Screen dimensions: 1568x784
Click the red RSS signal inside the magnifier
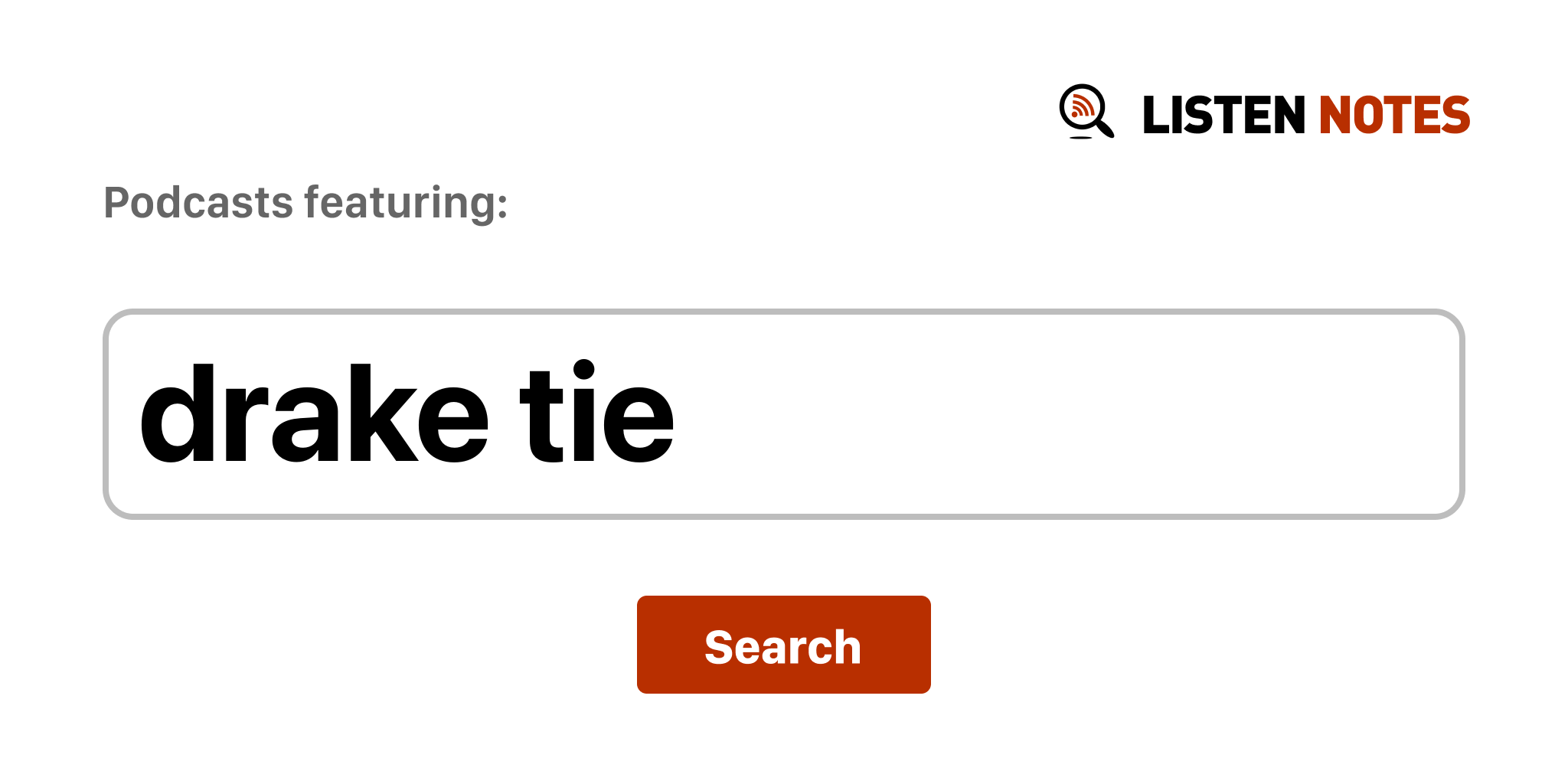[x=1081, y=106]
